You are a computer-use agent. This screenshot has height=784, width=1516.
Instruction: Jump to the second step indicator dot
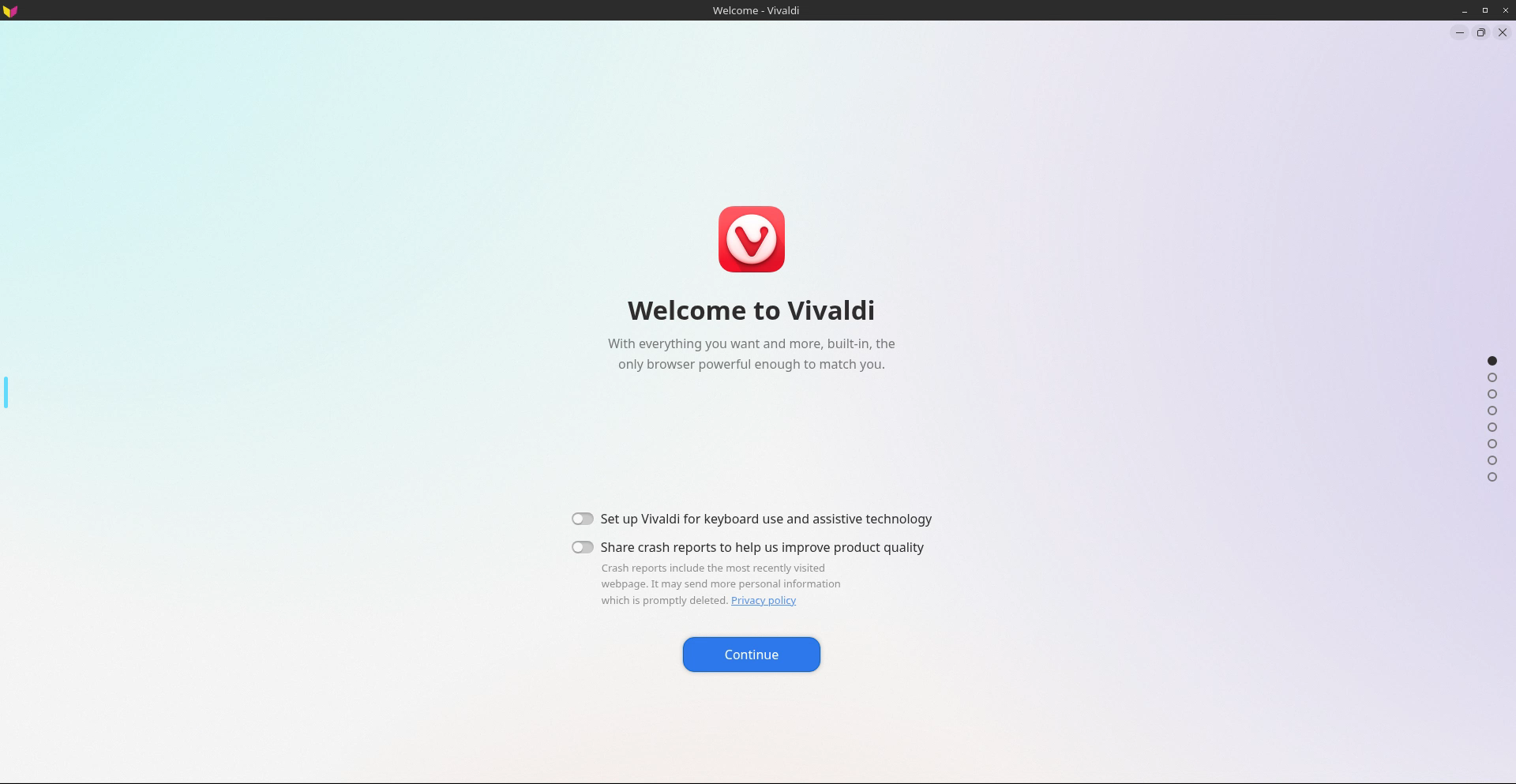tap(1492, 377)
